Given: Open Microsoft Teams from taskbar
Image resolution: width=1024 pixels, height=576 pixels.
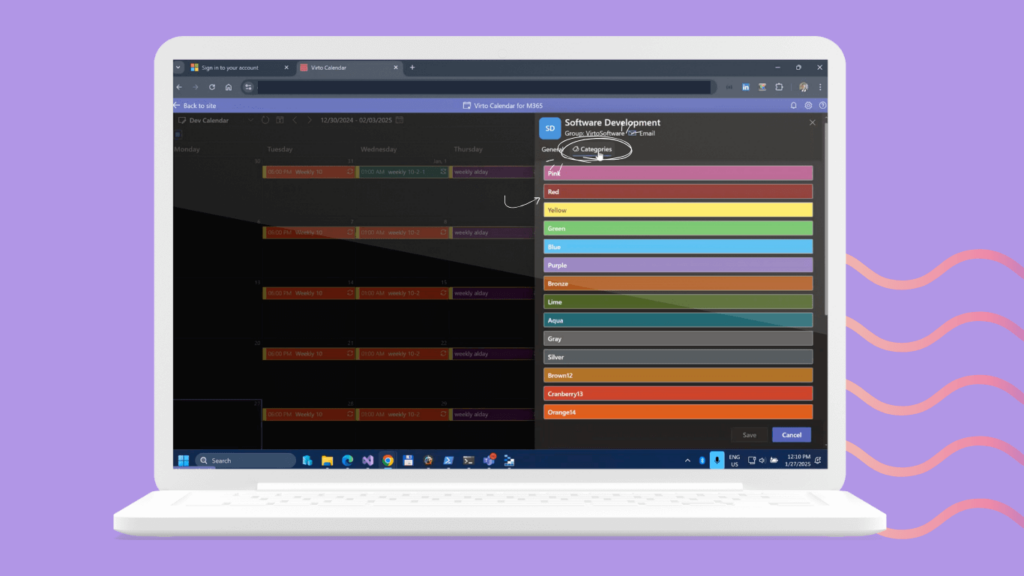Looking at the screenshot, I should point(489,460).
